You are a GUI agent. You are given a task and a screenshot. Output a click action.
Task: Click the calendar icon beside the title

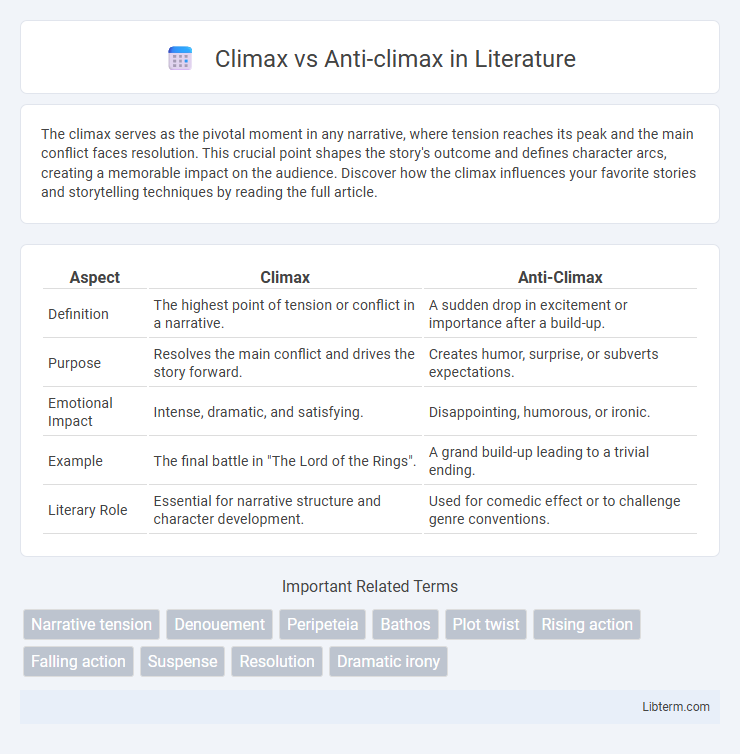point(180,59)
